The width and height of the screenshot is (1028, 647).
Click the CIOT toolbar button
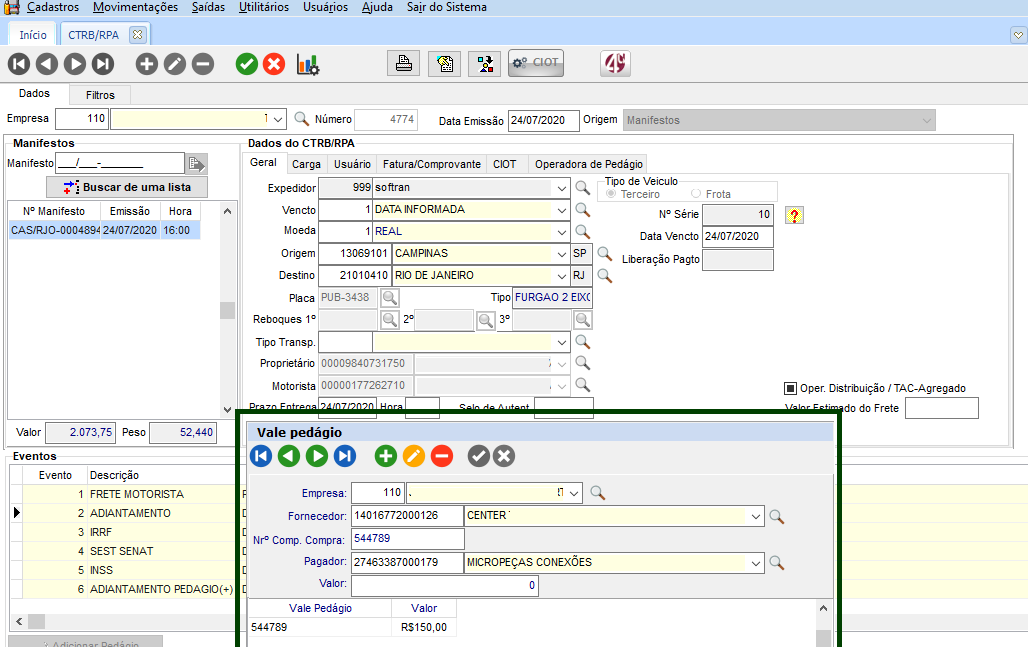click(536, 63)
